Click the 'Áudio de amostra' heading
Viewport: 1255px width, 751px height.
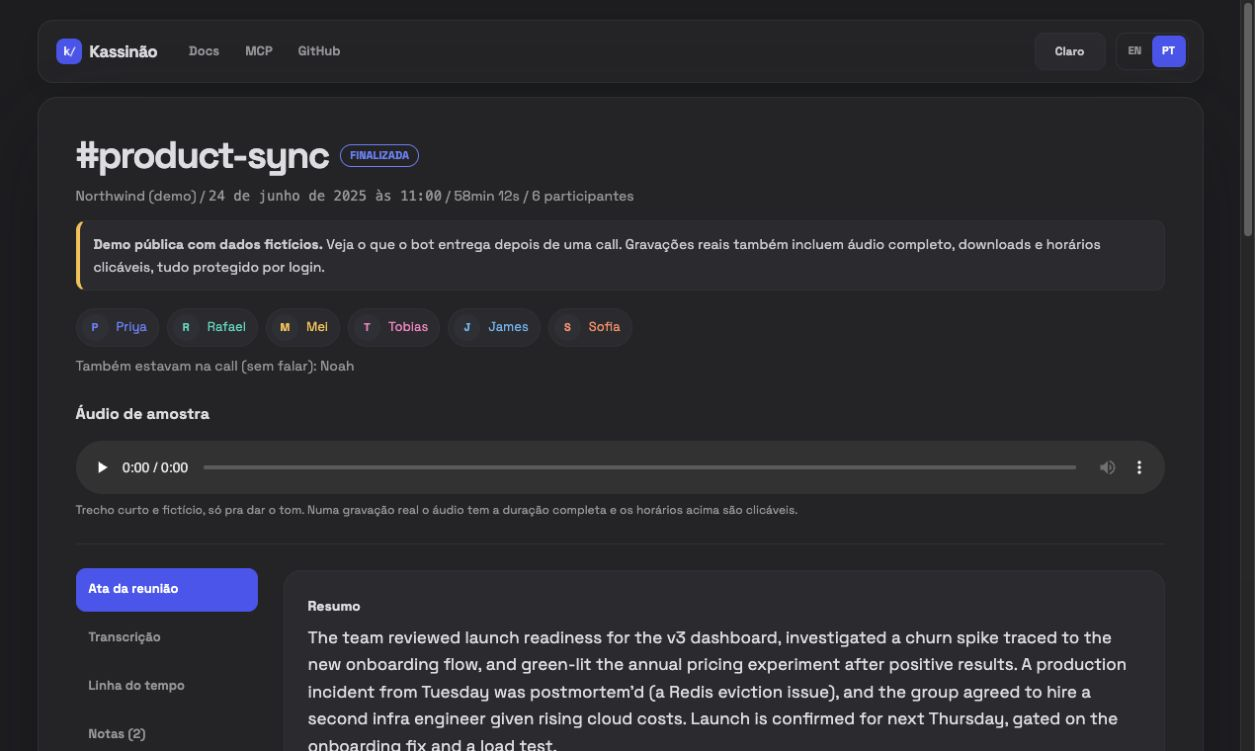(142, 413)
